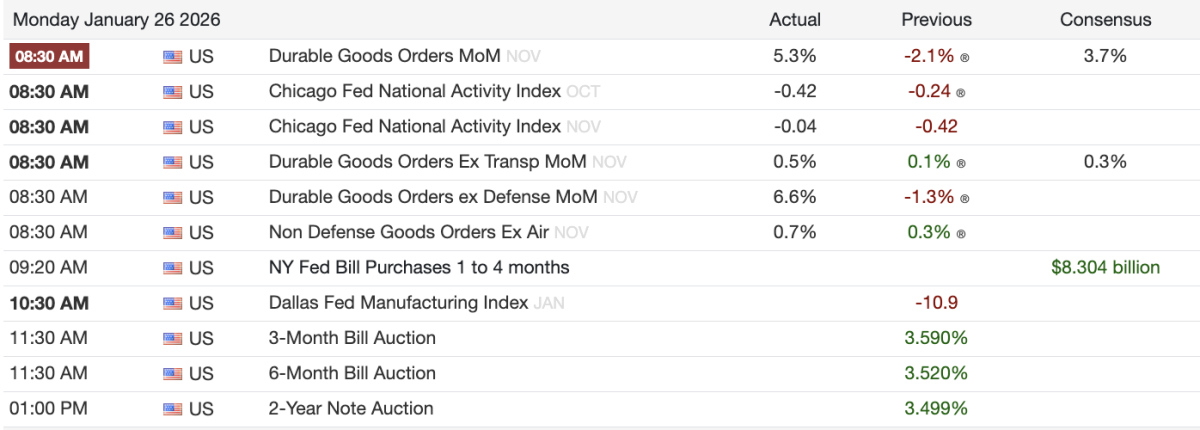Click the US flag beside Durable Goods Orders MoM
Viewport: 1200px width, 430px height.
click(172, 57)
